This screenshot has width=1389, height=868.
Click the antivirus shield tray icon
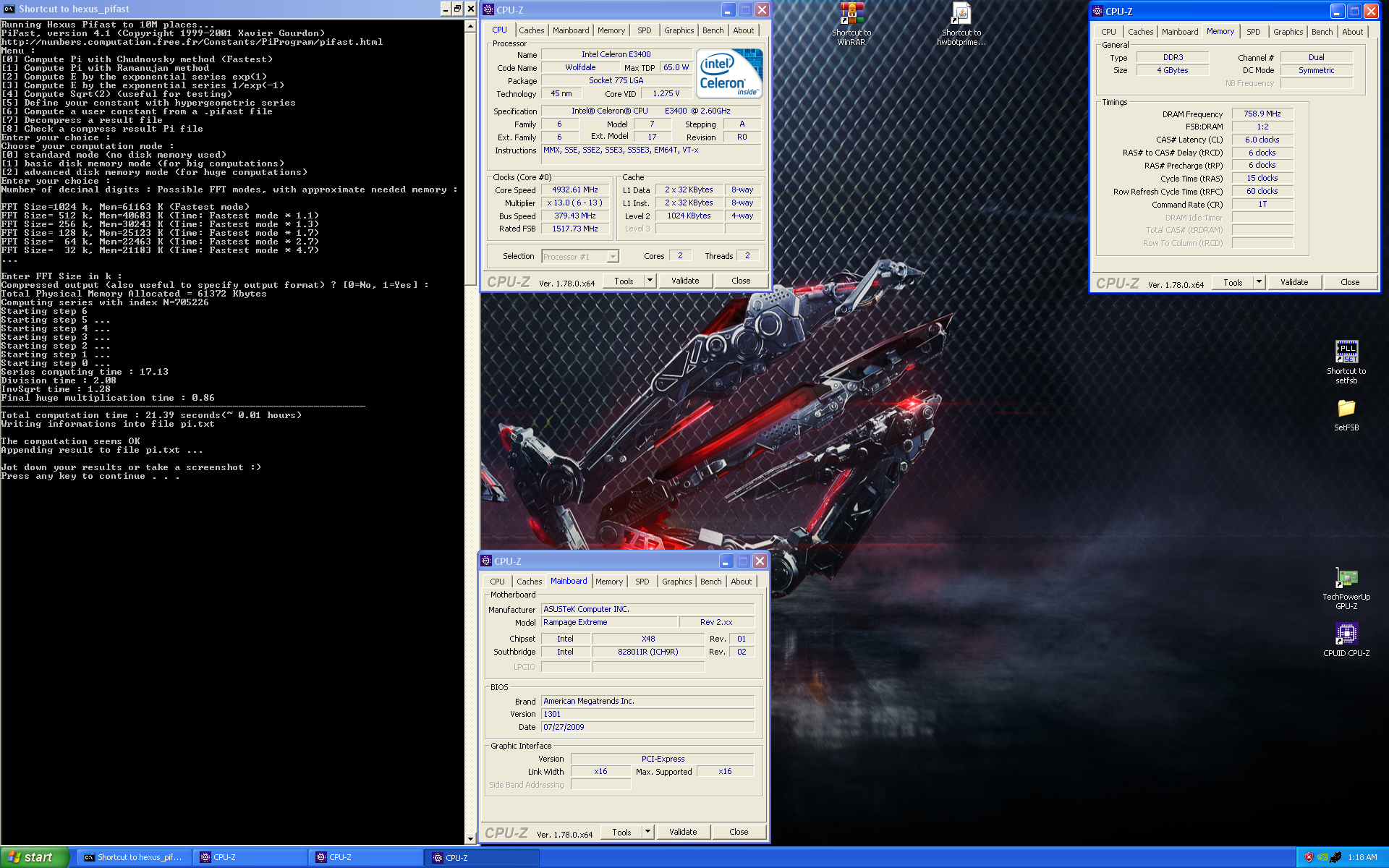tap(1309, 857)
